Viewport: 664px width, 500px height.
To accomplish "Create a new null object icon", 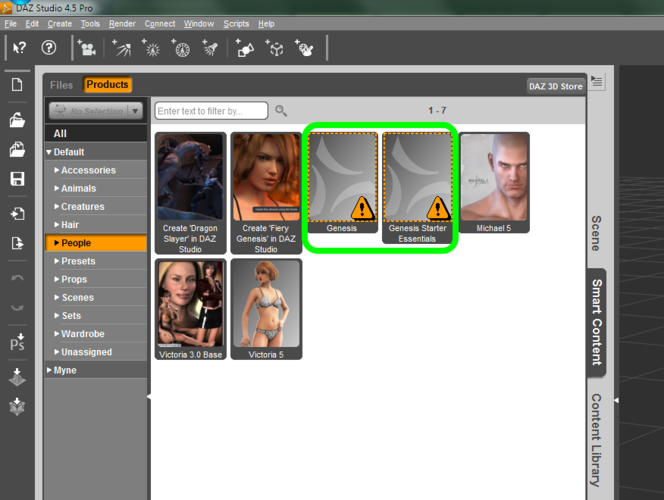I will 274,48.
